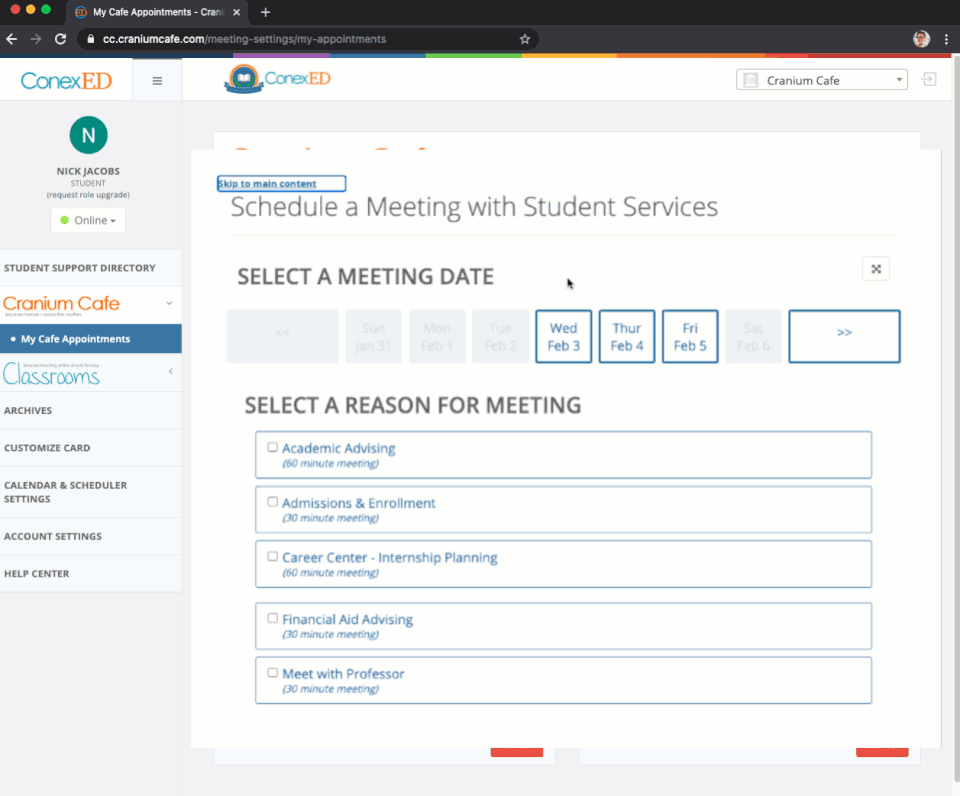Click the Financial Aid Advising label
This screenshot has width=960, height=796.
click(x=347, y=619)
